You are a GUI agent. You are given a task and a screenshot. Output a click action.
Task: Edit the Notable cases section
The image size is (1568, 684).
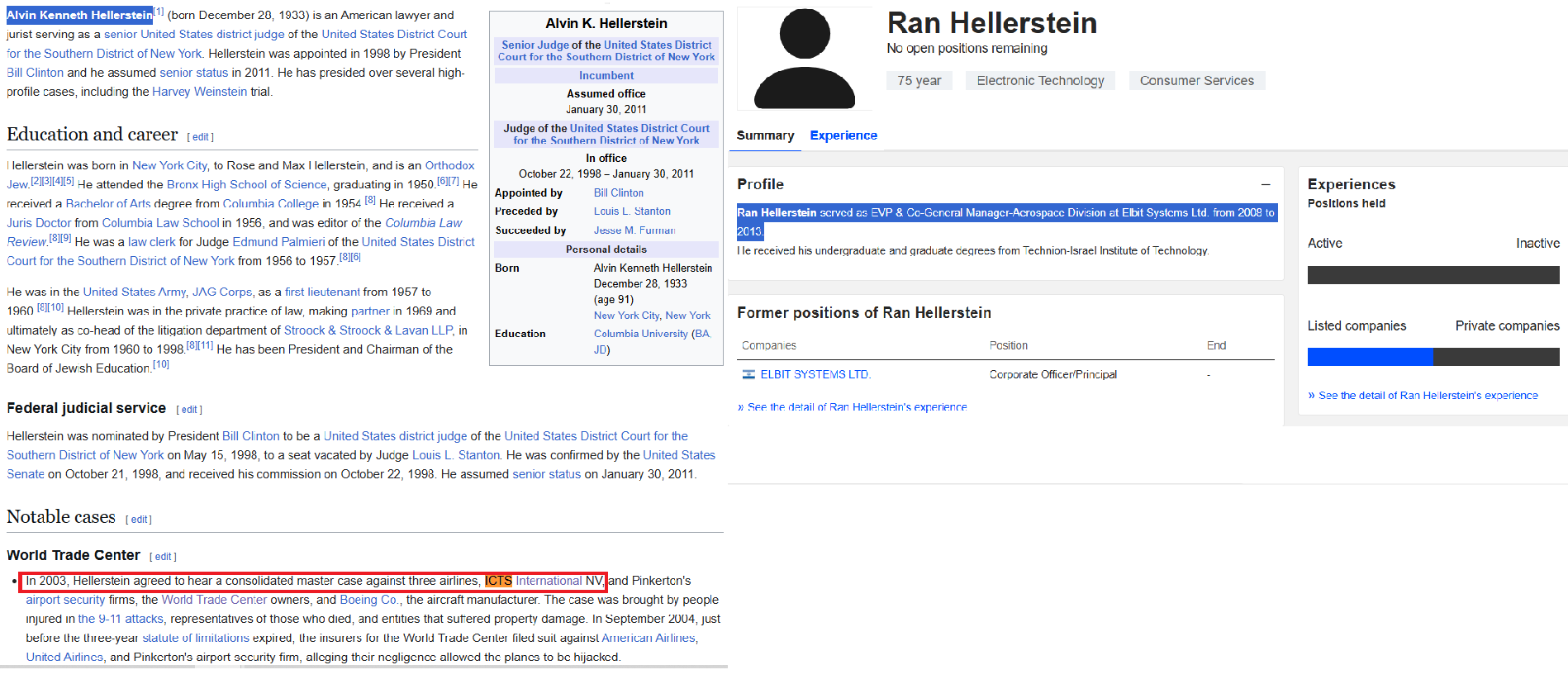point(139,520)
